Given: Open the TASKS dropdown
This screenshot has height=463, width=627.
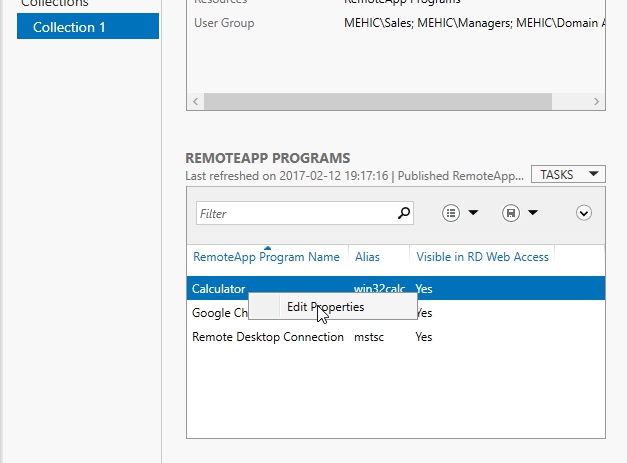Looking at the screenshot, I should pos(568,174).
